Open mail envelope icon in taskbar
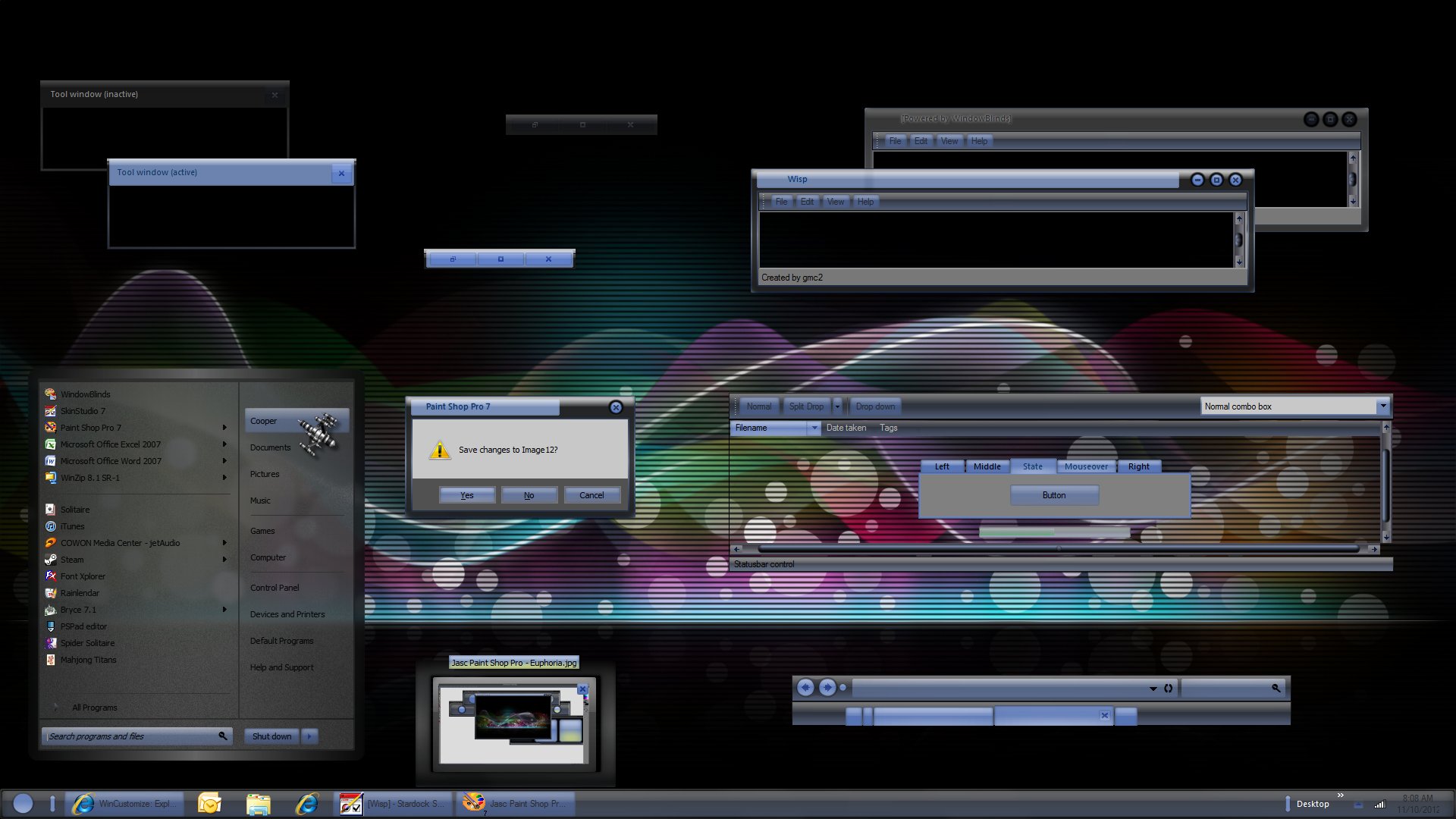 (209, 804)
